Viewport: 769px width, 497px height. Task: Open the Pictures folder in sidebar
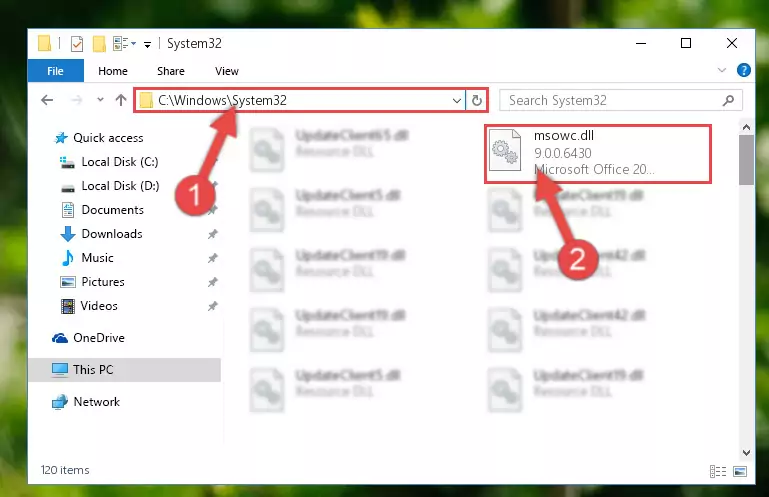point(103,282)
